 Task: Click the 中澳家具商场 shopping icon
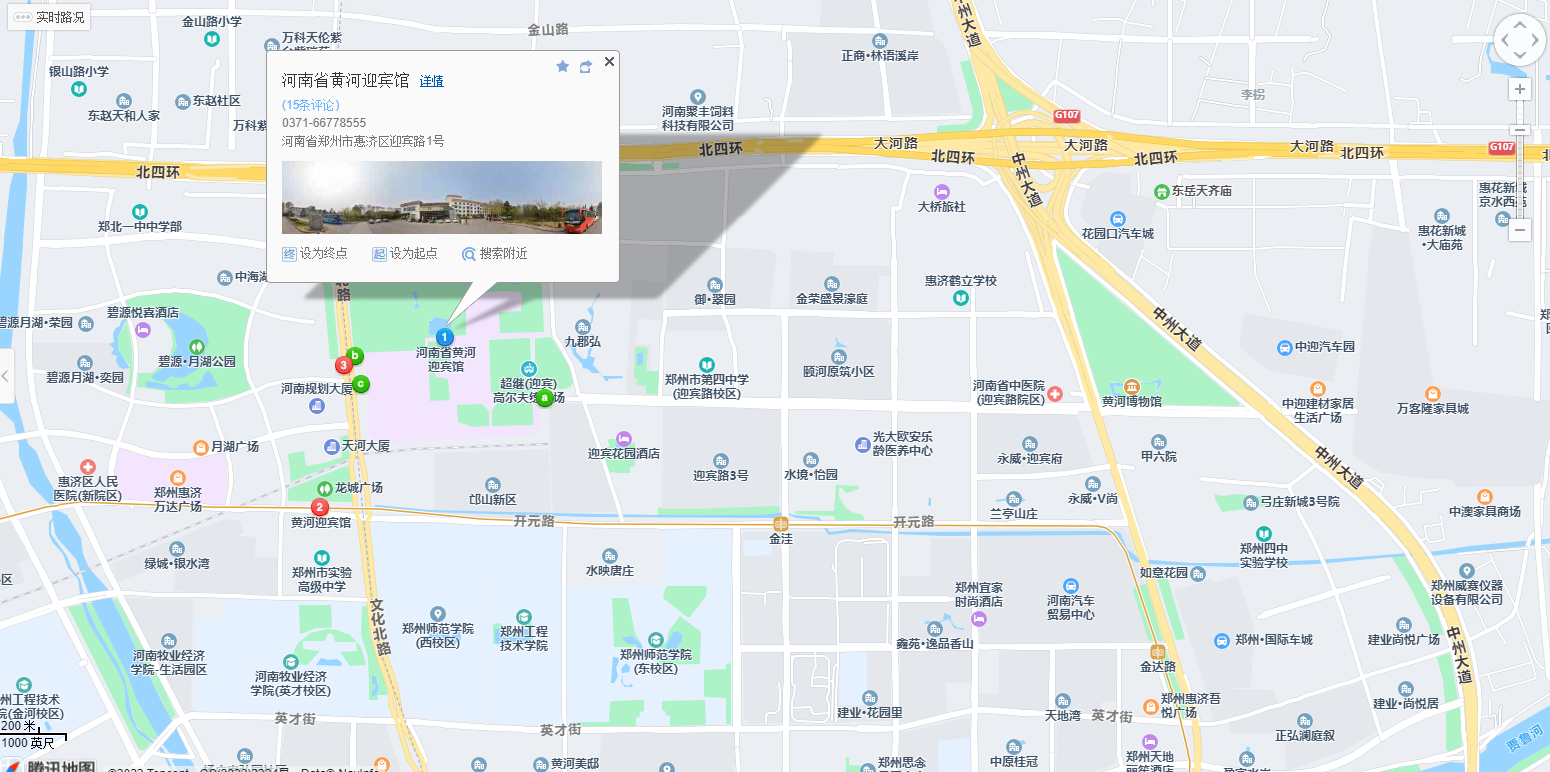1485,496
